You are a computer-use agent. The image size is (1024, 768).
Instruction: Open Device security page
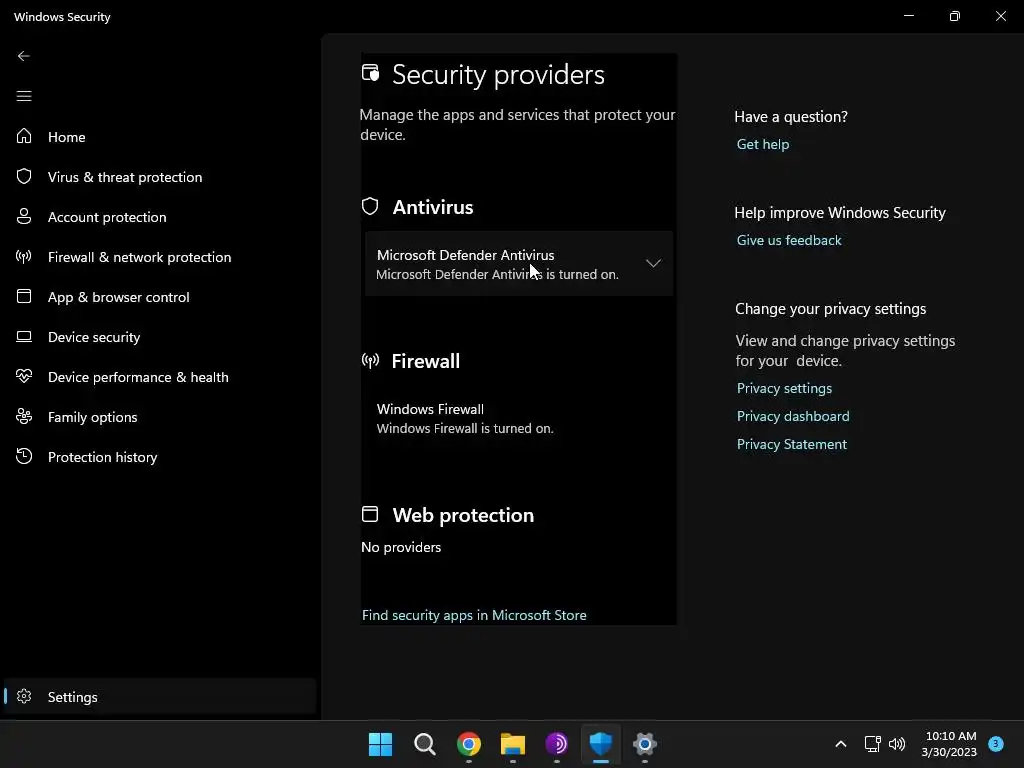click(160, 337)
